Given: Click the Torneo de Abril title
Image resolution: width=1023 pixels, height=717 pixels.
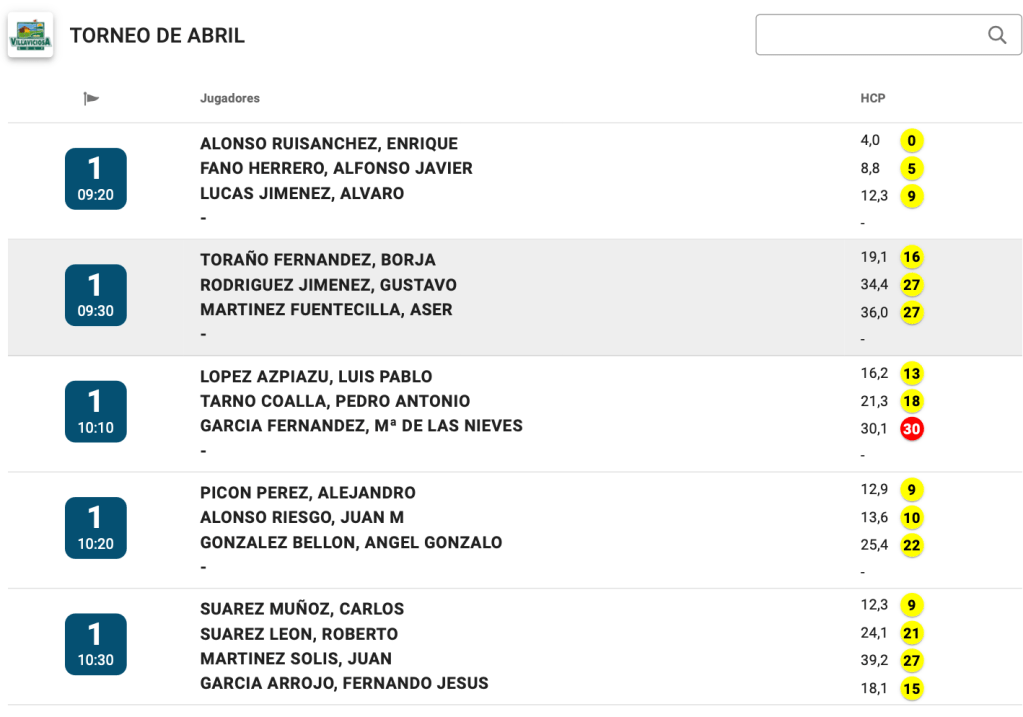Looking at the screenshot, I should (x=157, y=36).
